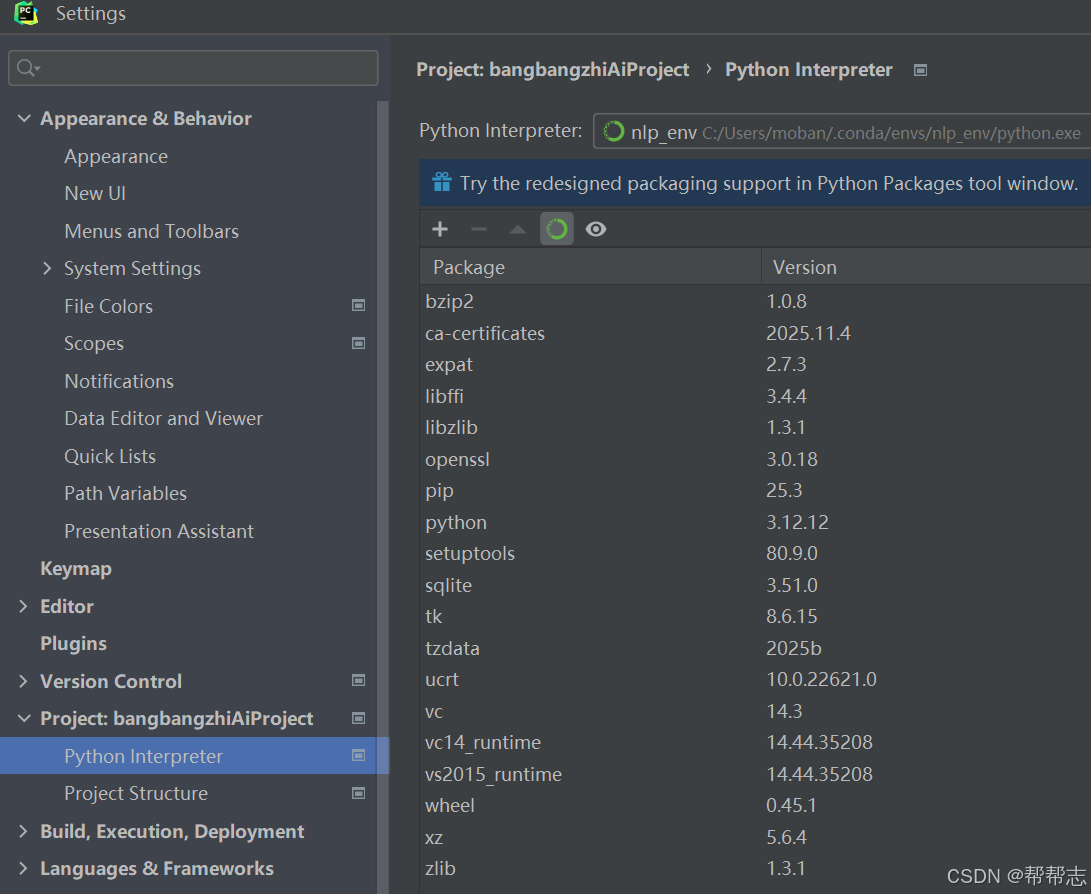Click the Uninstall package minus icon
Screen dimensions: 1091x894
(x=479, y=229)
